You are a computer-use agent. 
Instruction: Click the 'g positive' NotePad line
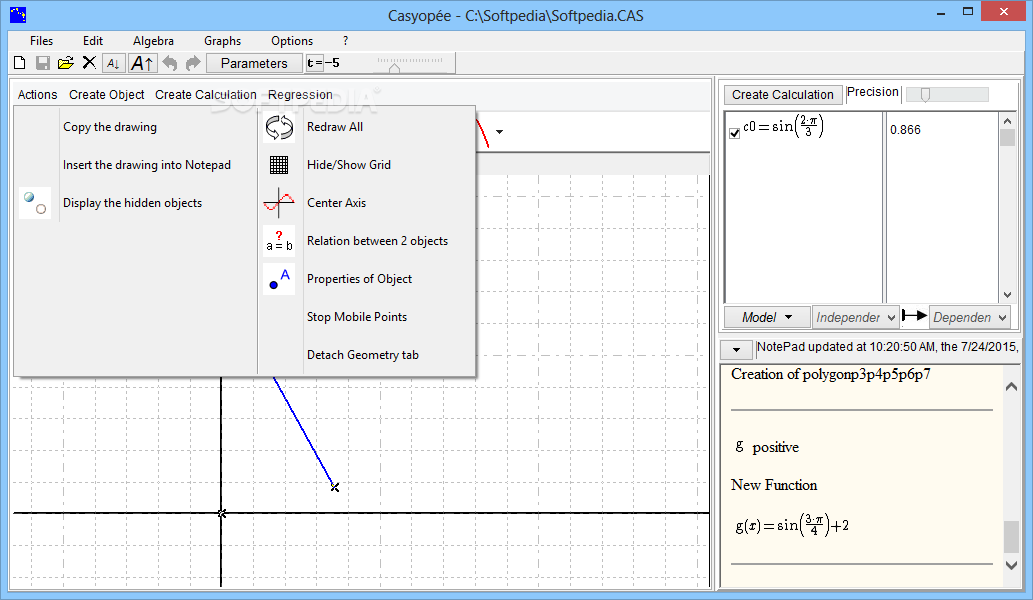(x=767, y=447)
